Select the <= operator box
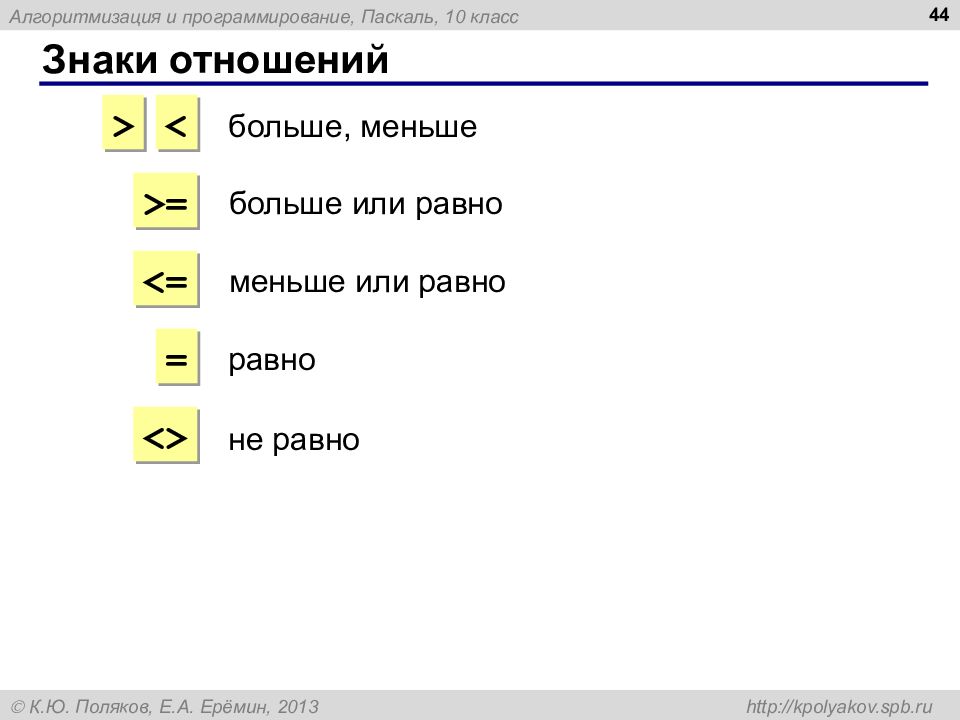 pyautogui.click(x=167, y=279)
